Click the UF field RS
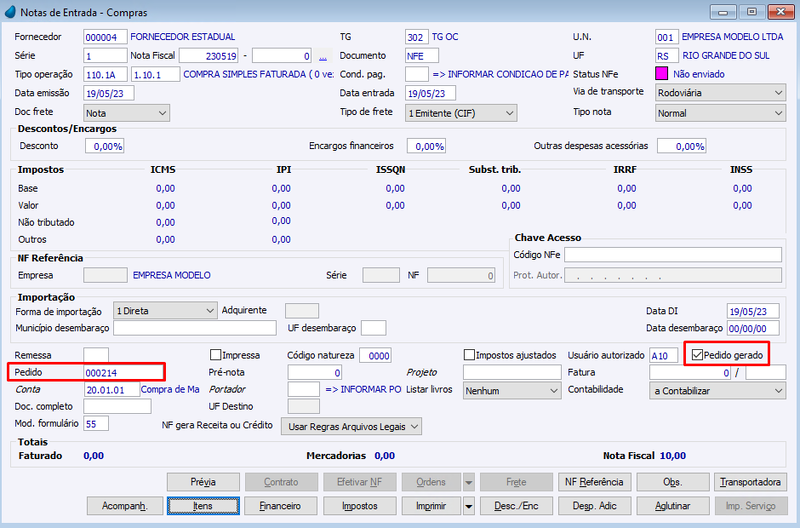Viewport: 800px width, 528px height. point(667,56)
